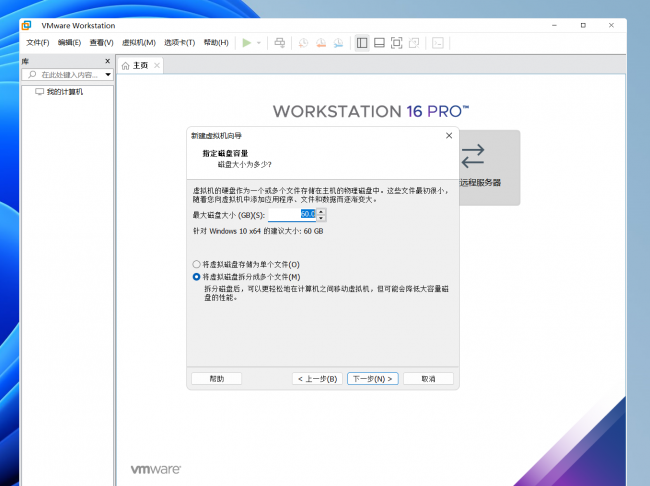Click the 下一步(N) next button
The image size is (650, 486).
373,379
